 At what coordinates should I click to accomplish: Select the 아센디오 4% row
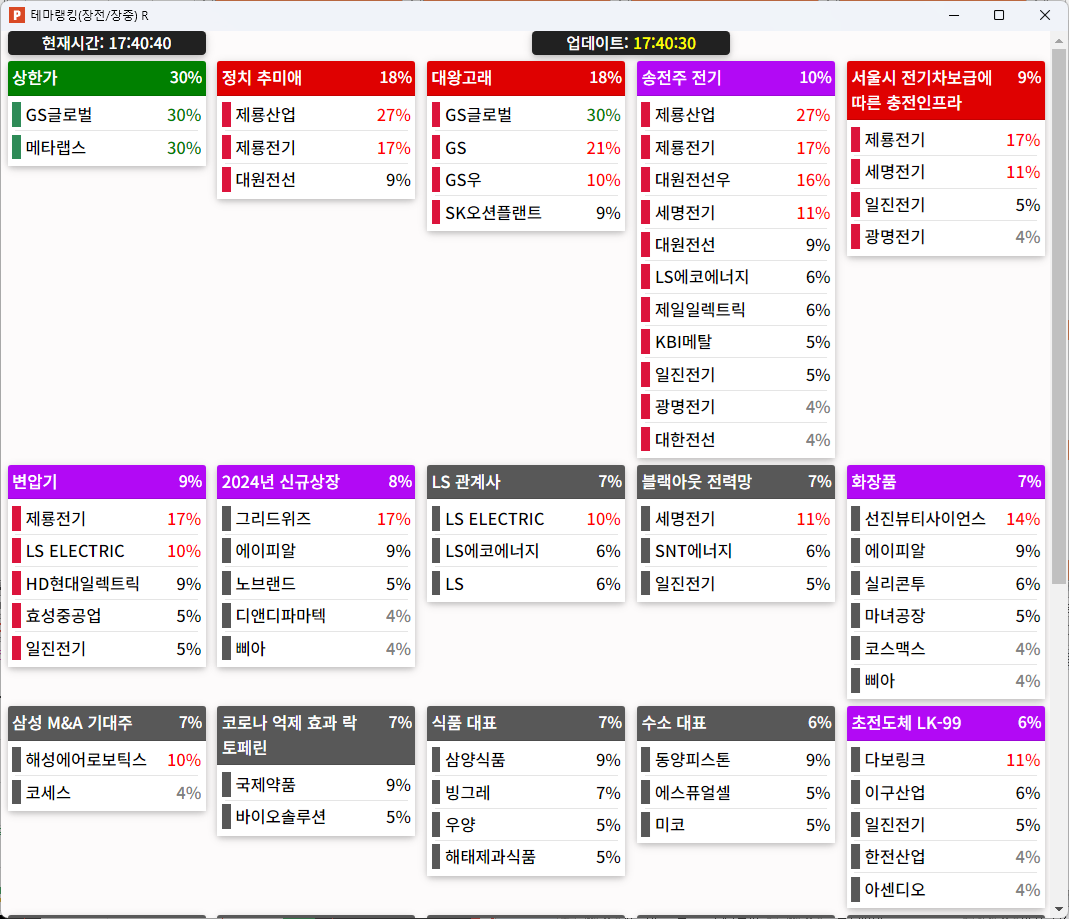(x=946, y=890)
